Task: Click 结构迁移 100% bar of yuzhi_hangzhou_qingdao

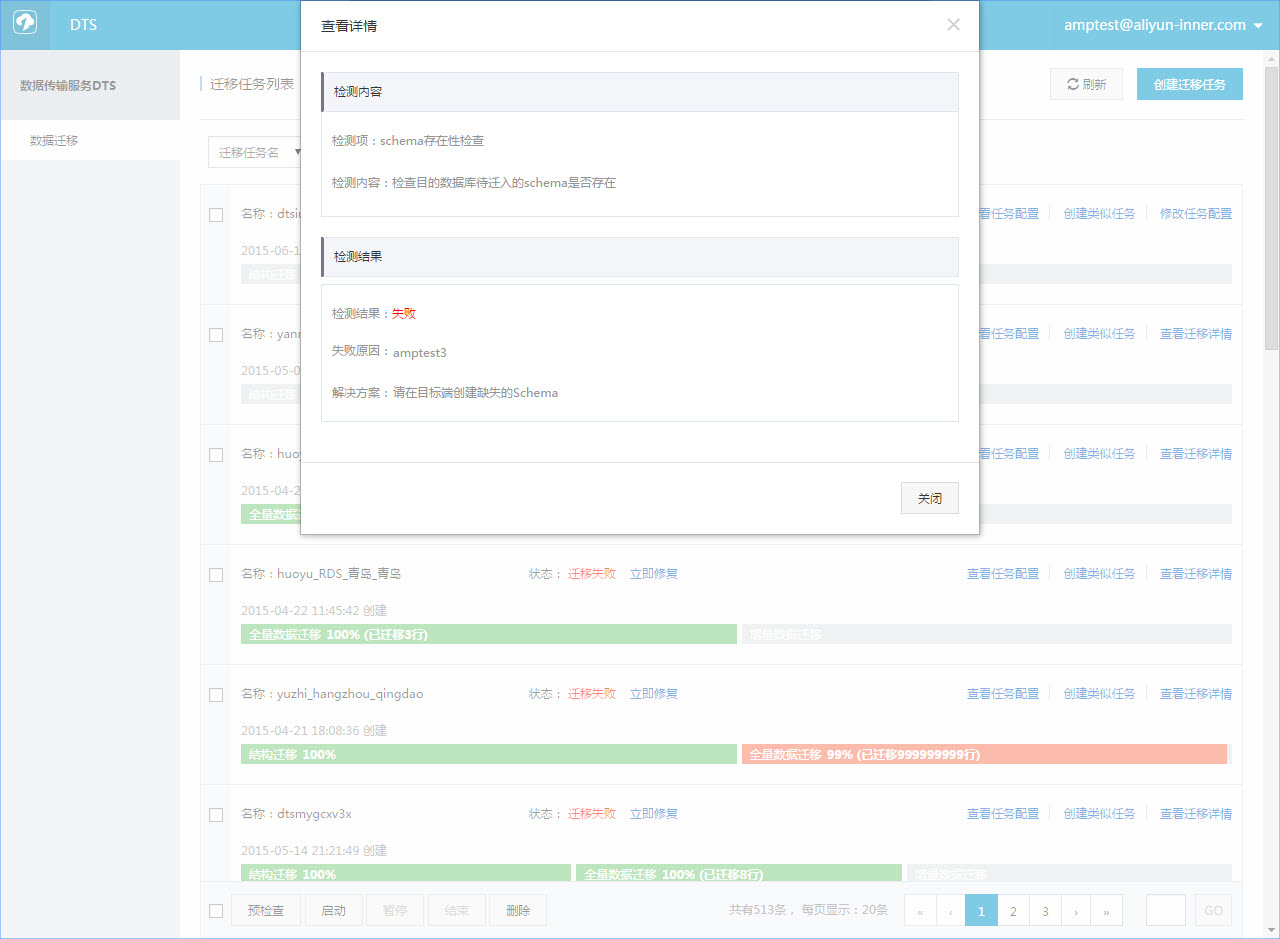Action: [489, 754]
